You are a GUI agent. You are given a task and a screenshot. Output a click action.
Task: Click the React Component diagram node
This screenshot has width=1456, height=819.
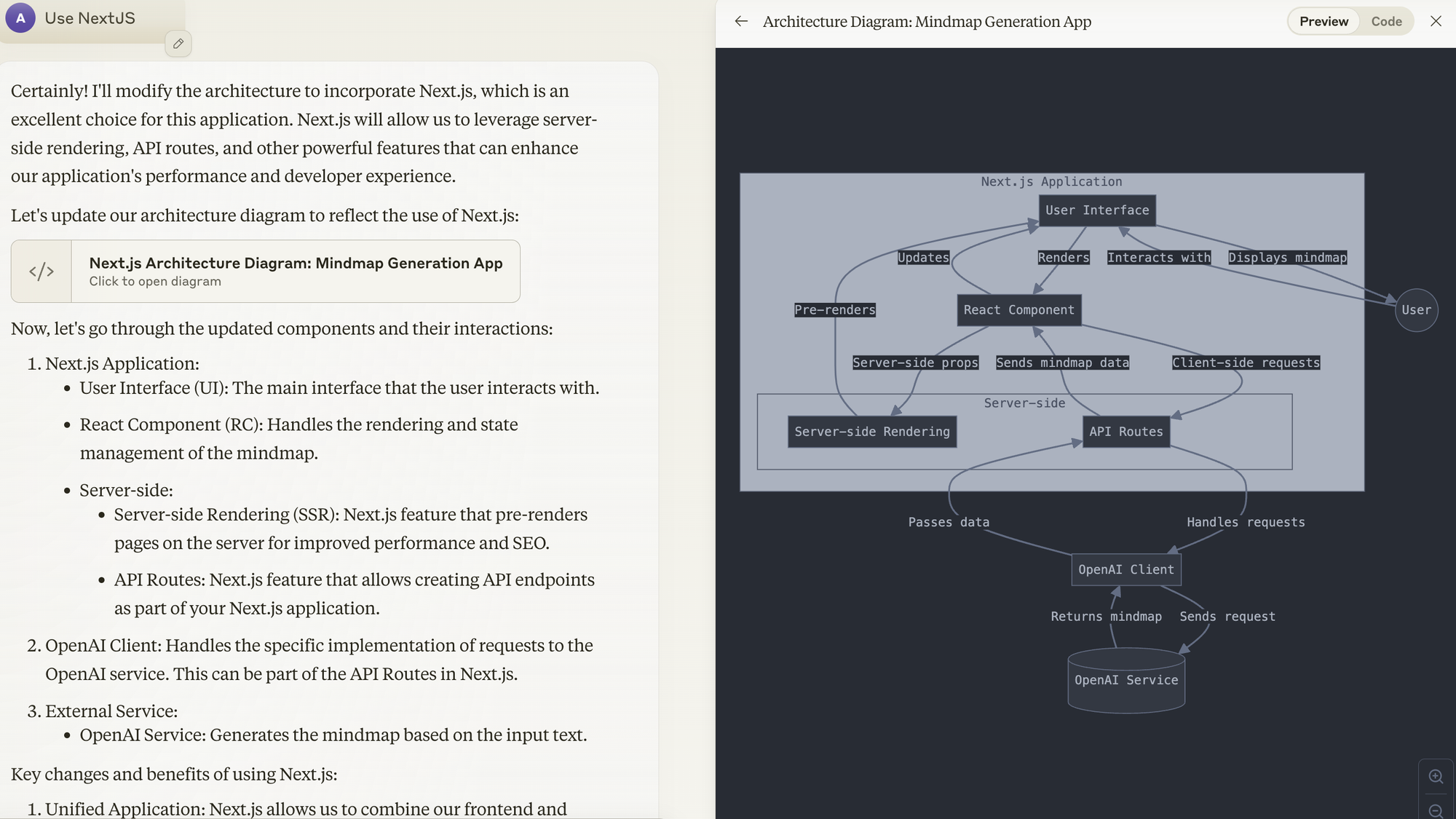pos(1018,310)
